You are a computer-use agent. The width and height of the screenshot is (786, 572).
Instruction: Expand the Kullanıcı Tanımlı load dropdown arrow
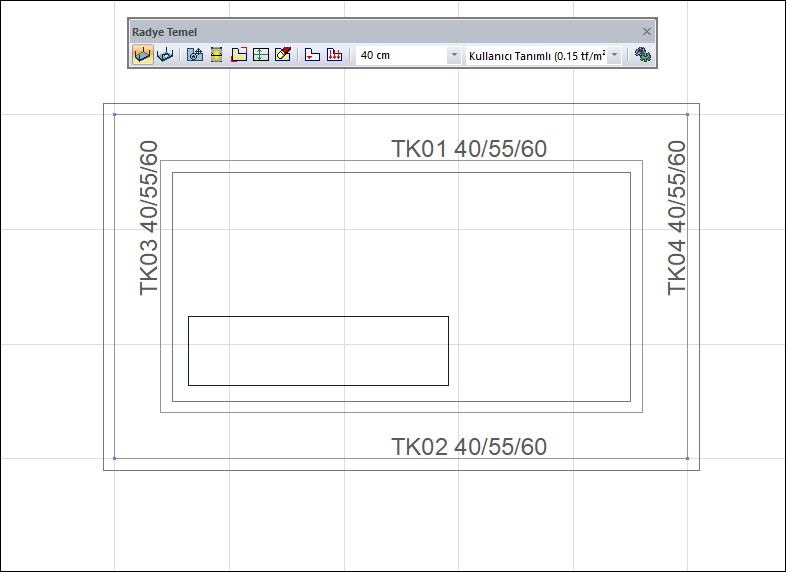coord(615,55)
